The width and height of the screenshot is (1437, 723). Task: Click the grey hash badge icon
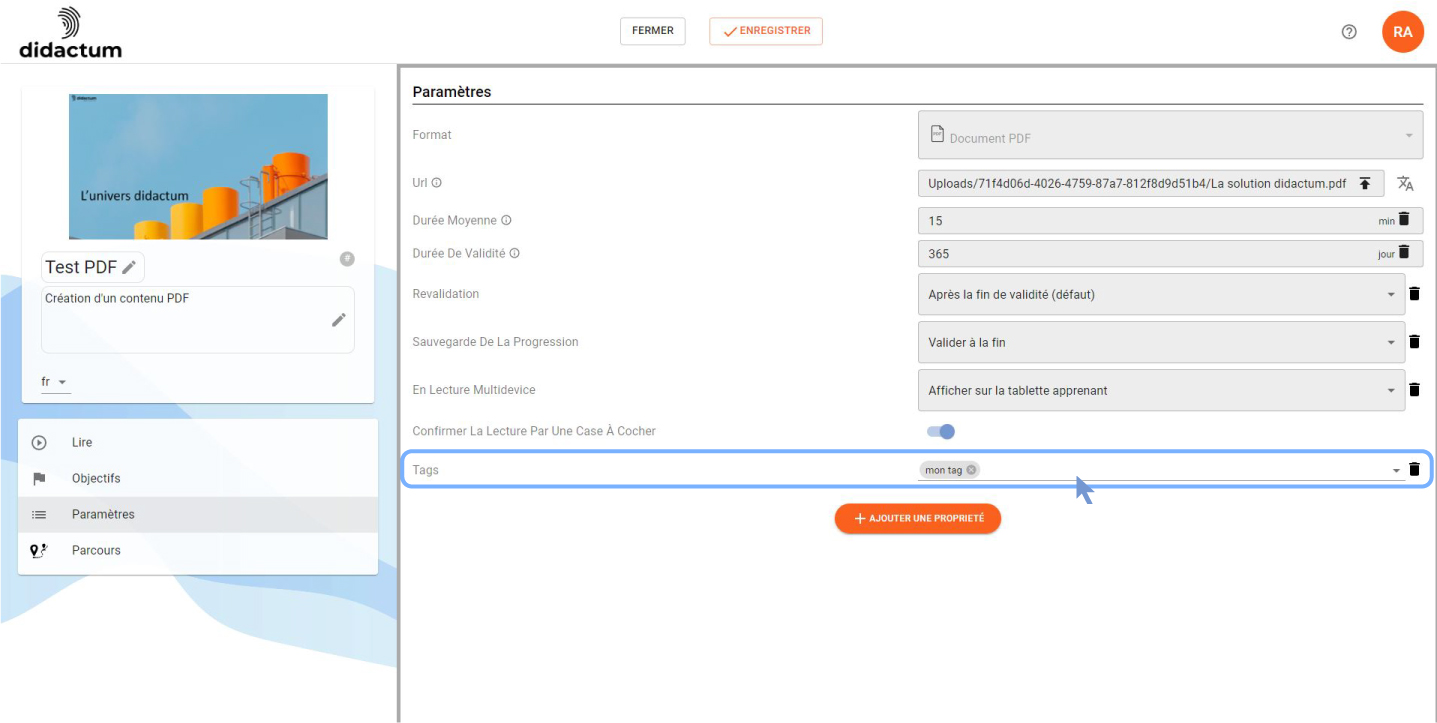(x=347, y=259)
